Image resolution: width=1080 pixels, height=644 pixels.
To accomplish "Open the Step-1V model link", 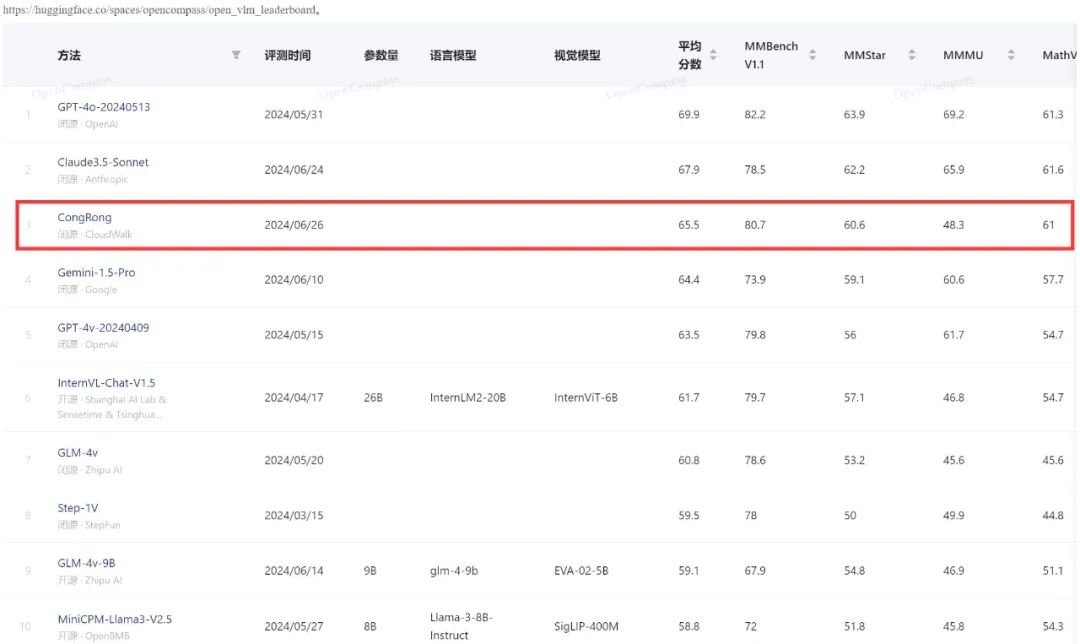I will (x=77, y=508).
